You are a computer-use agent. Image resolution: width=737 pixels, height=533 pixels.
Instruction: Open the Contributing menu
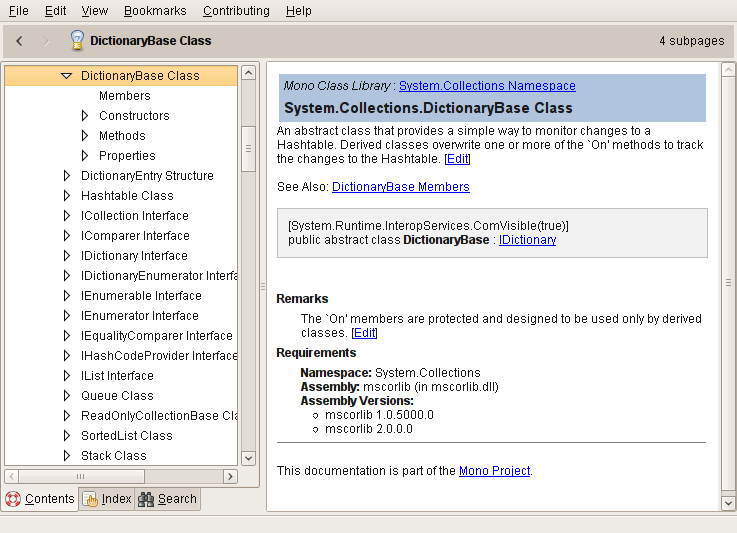click(236, 11)
